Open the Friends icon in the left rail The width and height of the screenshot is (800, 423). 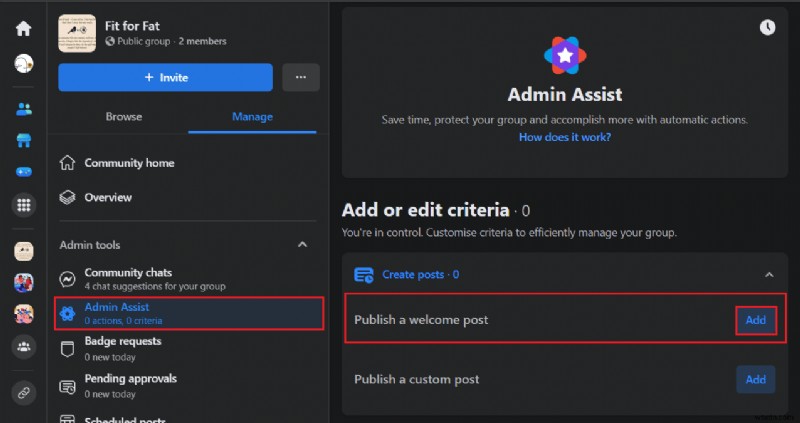pos(23,109)
